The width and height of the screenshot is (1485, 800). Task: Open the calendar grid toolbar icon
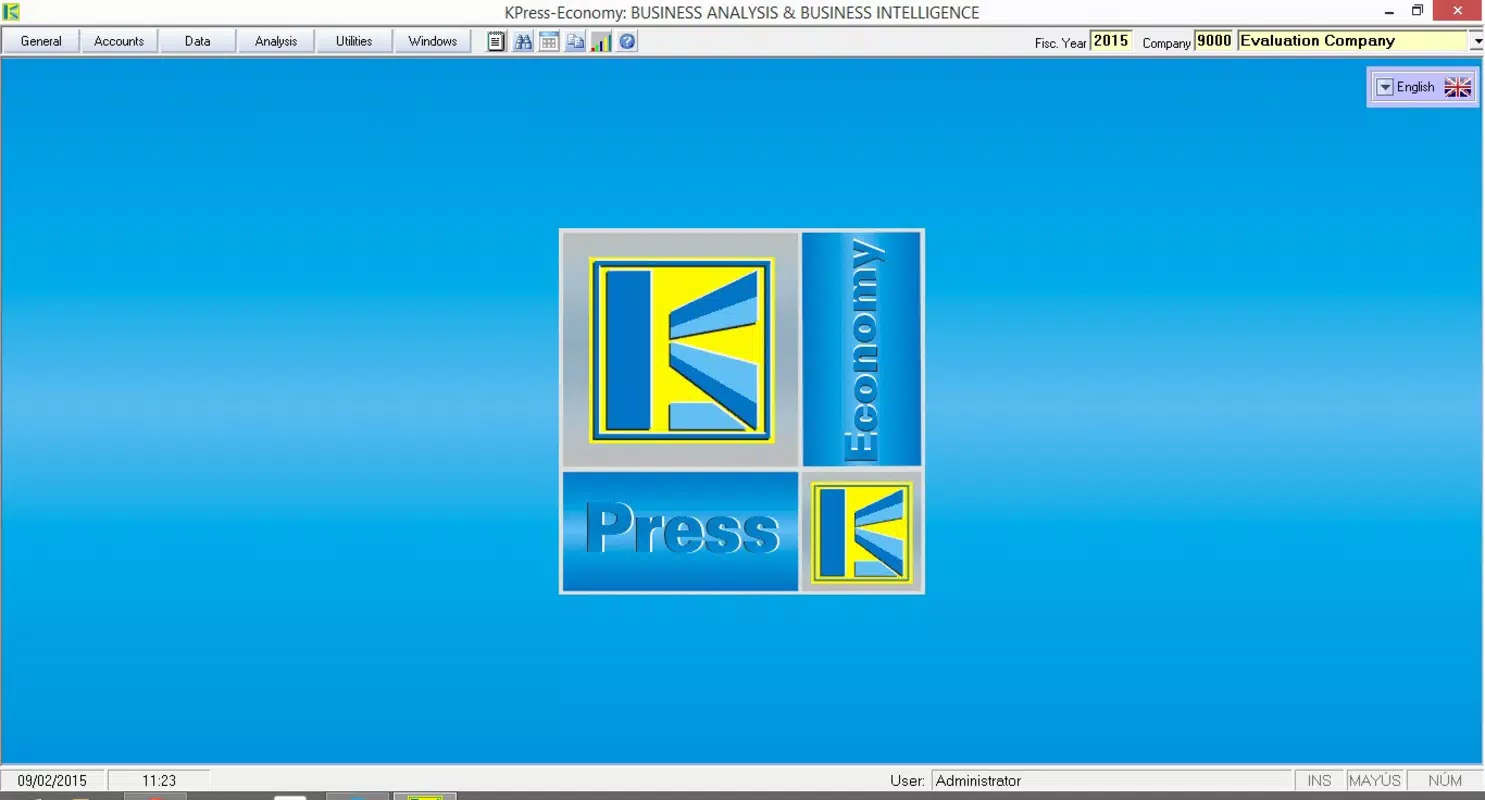point(548,42)
